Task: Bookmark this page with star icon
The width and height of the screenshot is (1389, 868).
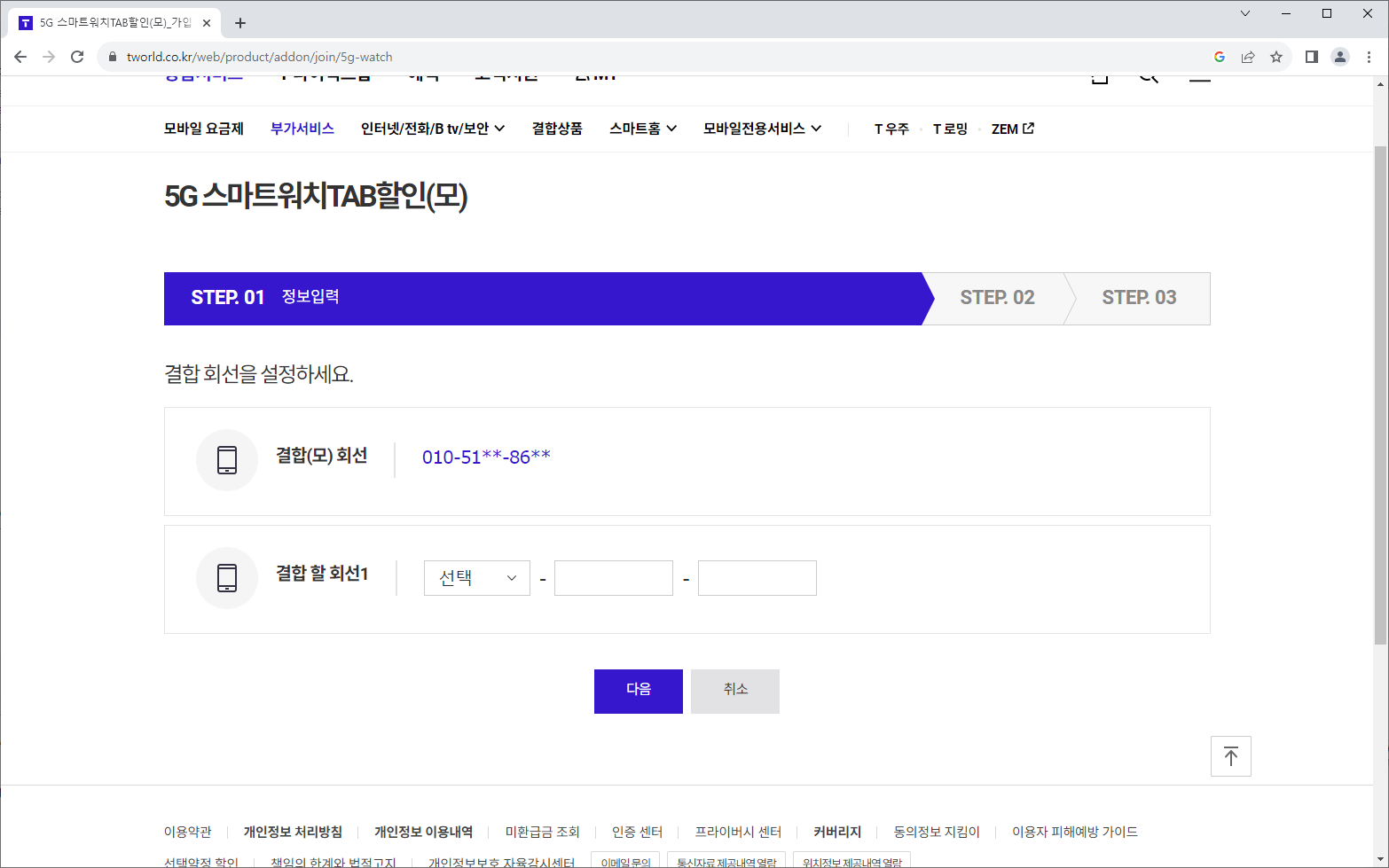Action: pos(1276,57)
